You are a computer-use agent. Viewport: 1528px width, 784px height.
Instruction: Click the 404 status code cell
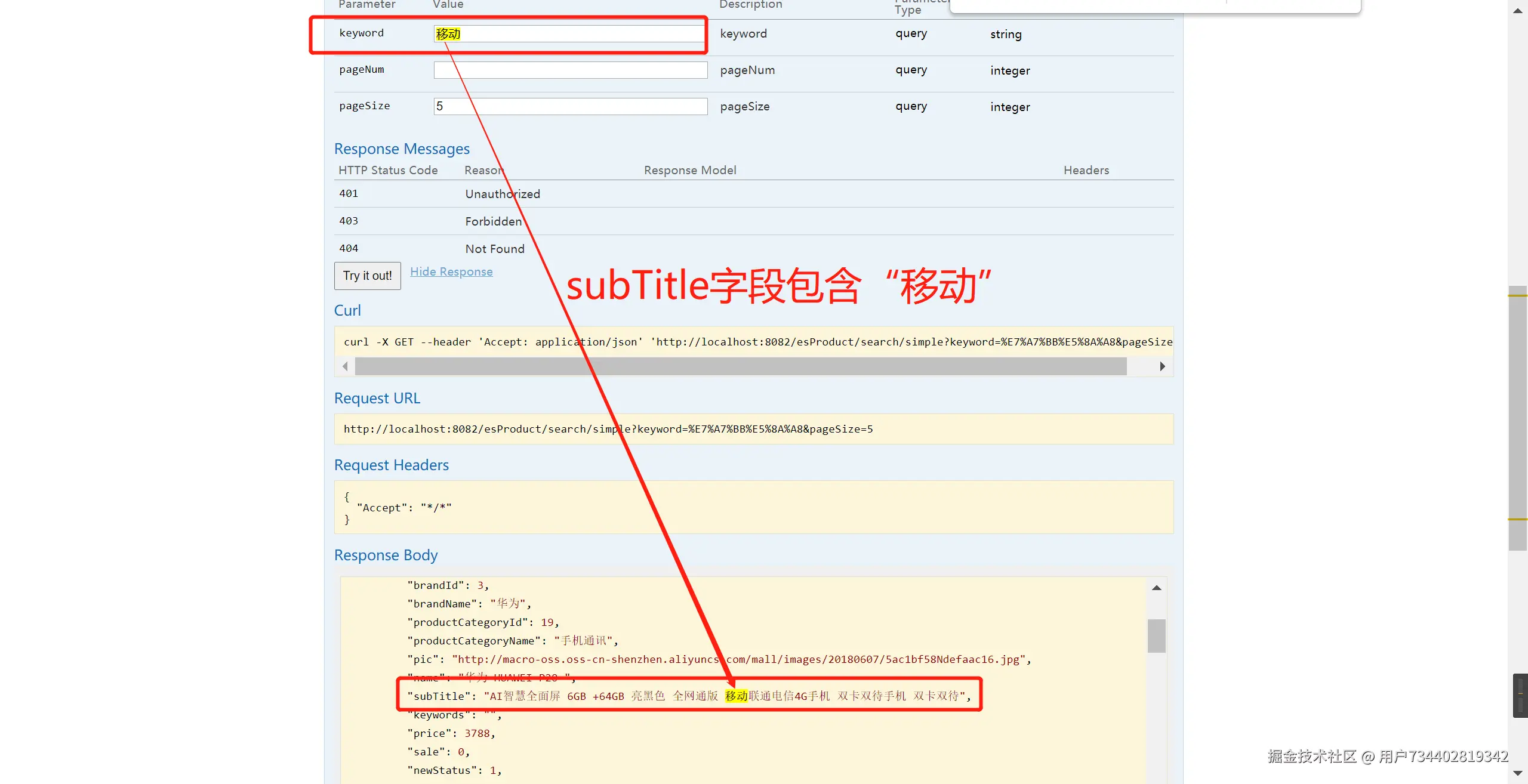tap(349, 249)
